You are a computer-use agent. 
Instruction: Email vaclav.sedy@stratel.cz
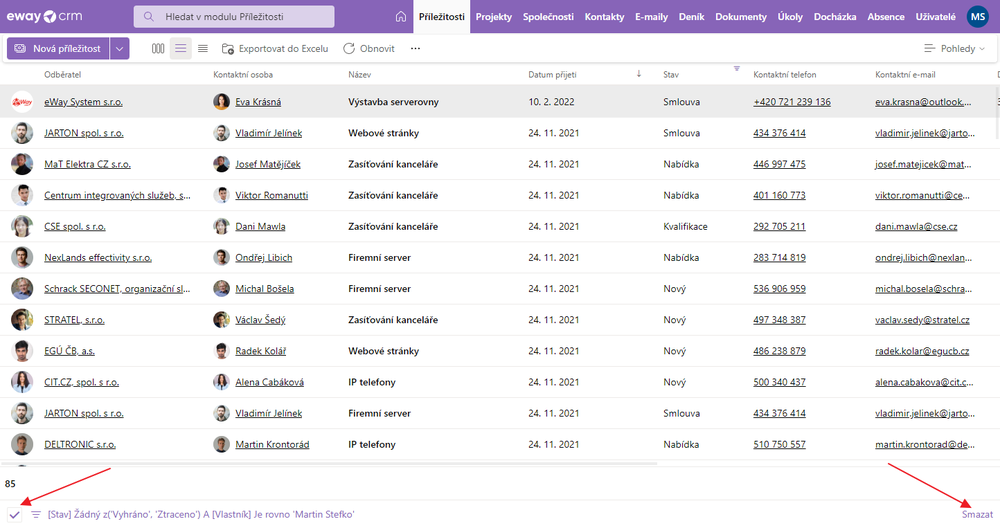pos(922,319)
